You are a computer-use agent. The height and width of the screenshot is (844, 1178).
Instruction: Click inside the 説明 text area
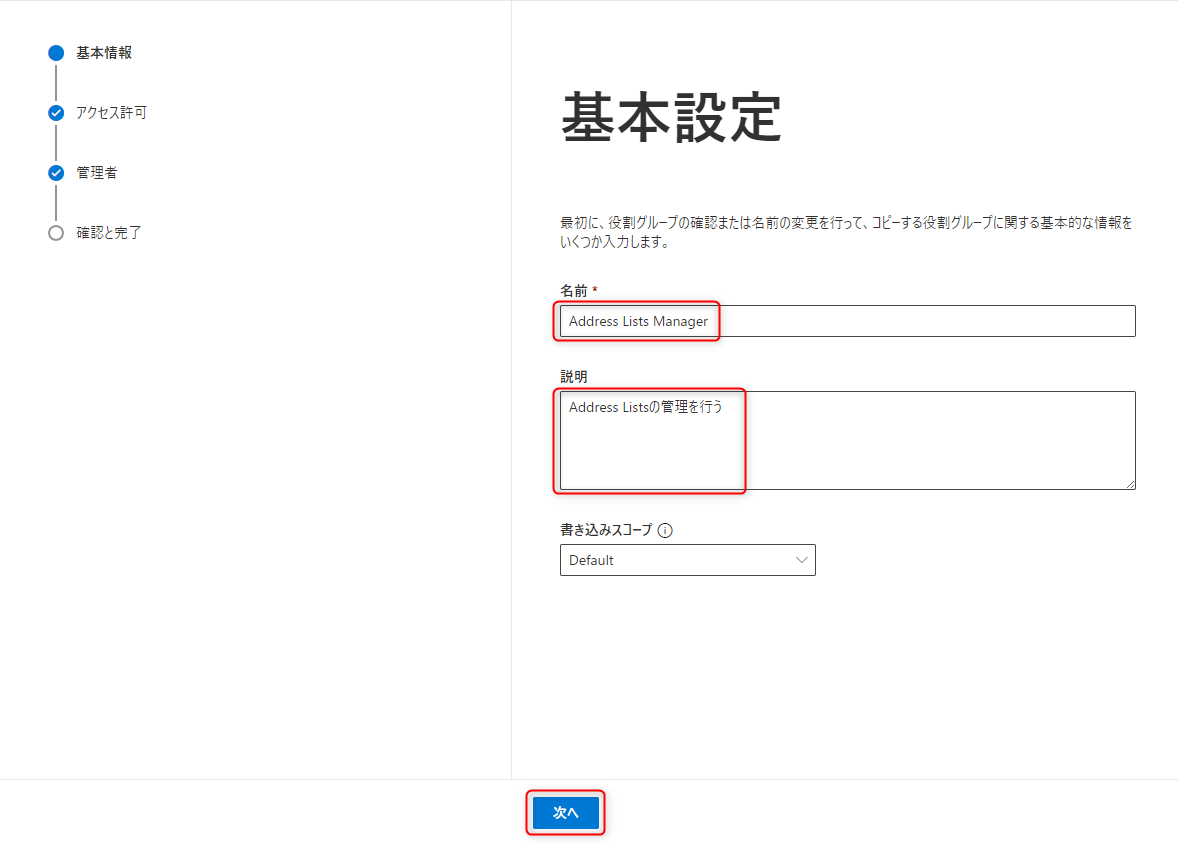tap(846, 445)
